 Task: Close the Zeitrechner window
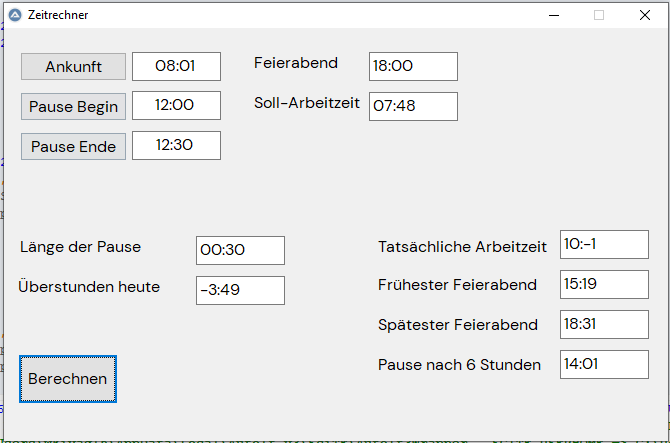click(645, 15)
